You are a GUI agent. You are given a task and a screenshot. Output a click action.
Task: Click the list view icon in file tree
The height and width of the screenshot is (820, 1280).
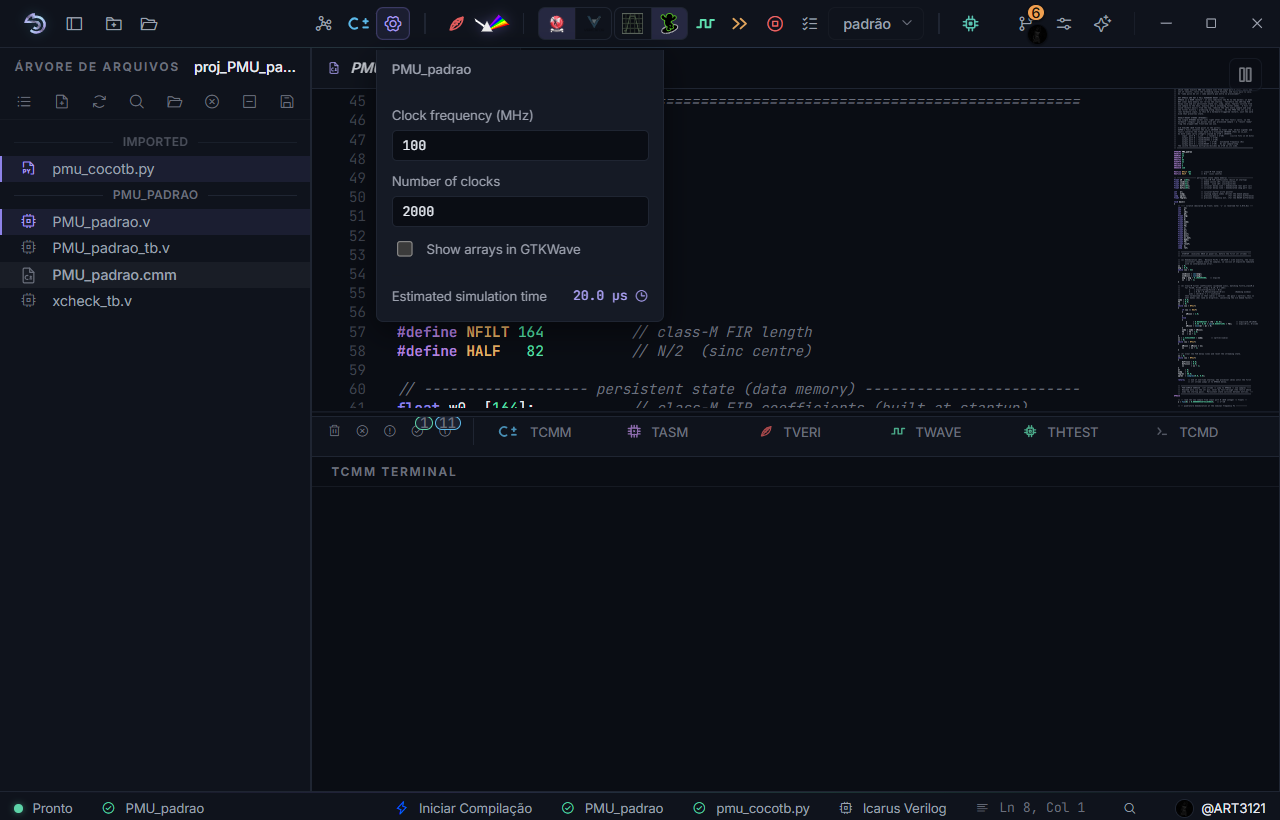tap(24, 101)
